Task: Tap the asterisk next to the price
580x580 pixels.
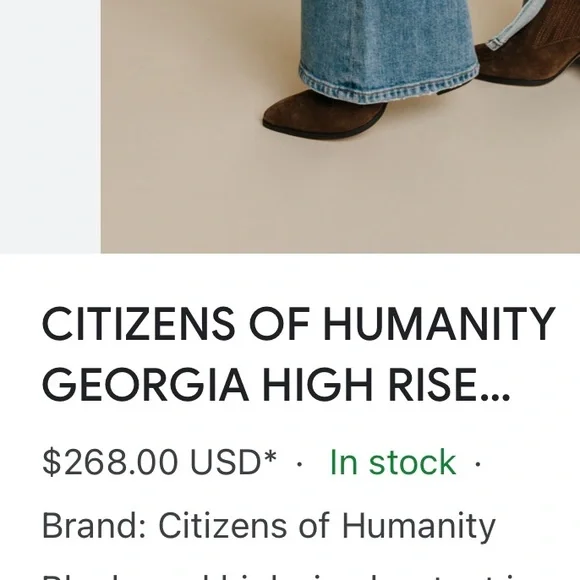Action: tap(270, 455)
